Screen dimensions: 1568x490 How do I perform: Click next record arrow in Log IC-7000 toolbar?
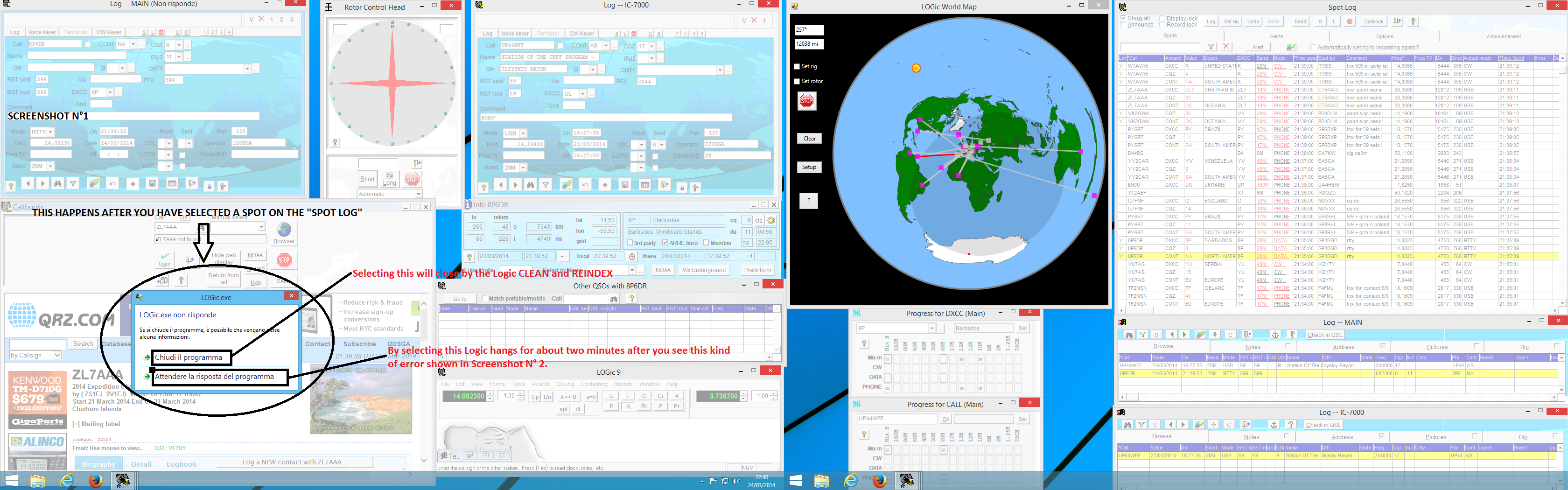click(x=516, y=185)
